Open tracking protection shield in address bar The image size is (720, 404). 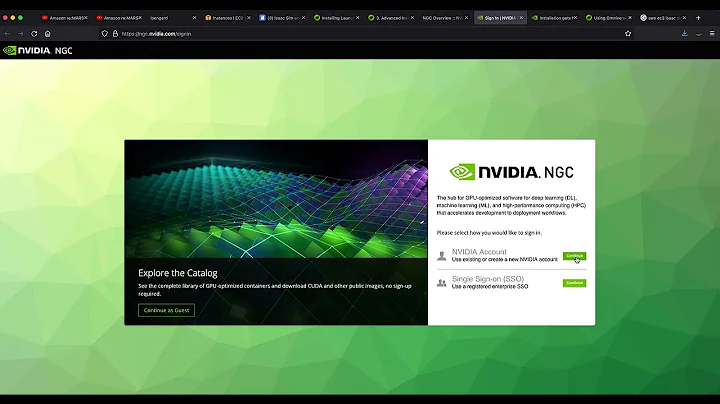[x=105, y=34]
